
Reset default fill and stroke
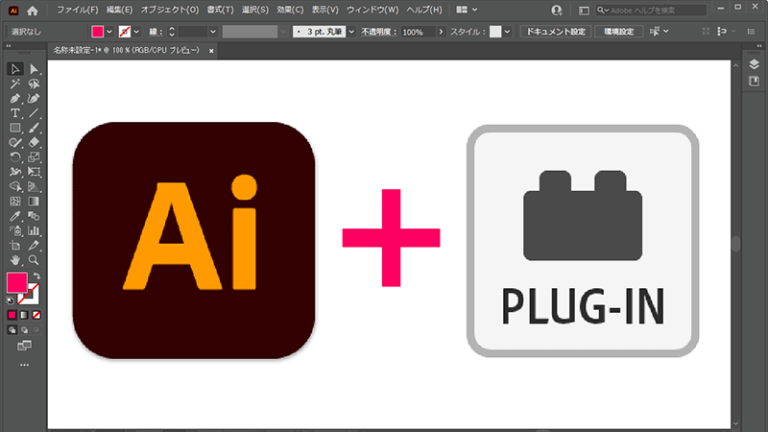click(x=11, y=298)
